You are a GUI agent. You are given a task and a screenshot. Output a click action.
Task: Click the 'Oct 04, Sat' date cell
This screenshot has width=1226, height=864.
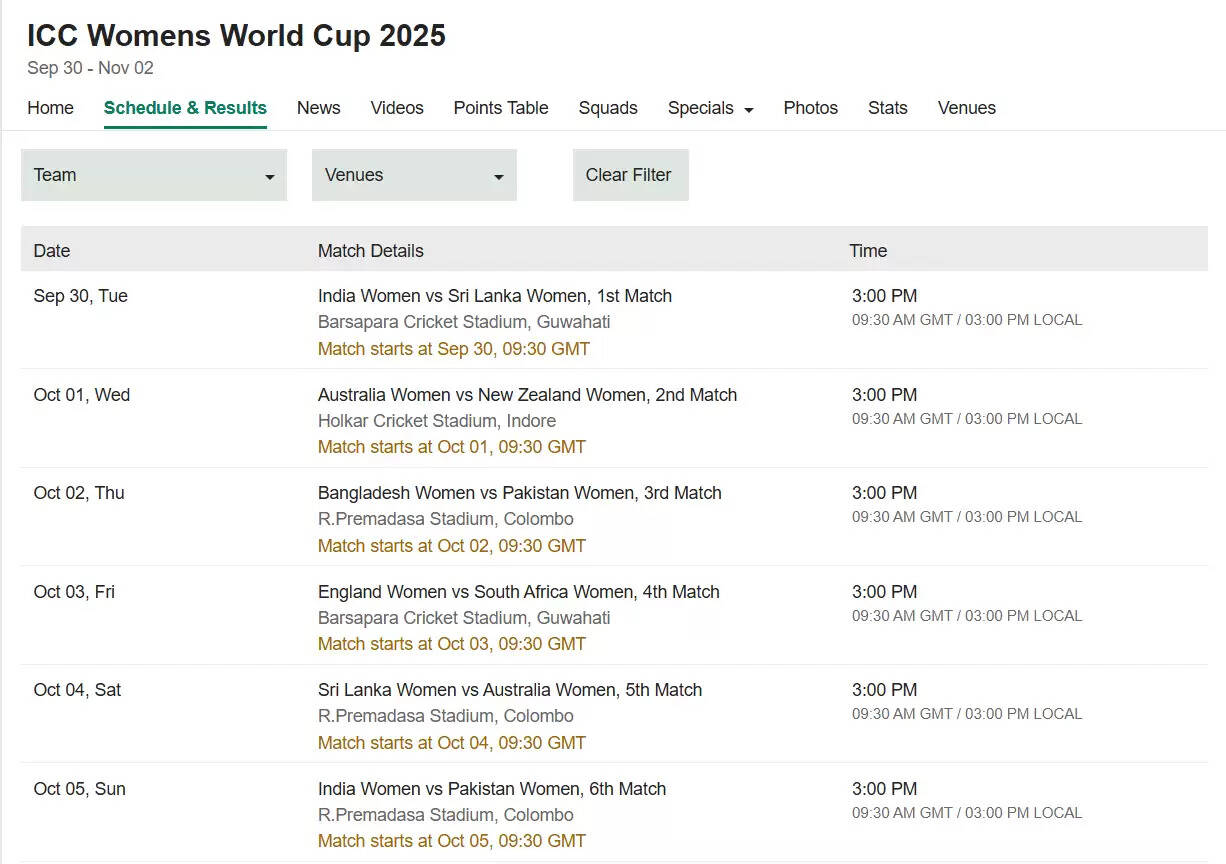pyautogui.click(x=77, y=690)
